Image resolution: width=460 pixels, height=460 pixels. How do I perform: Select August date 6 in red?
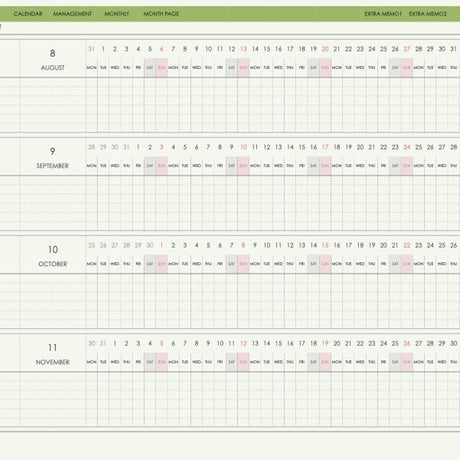pos(162,49)
